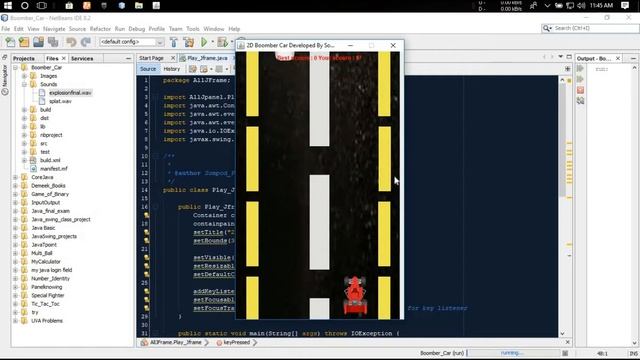Click the New File toolbar icon
640x360 pixels.
(10, 42)
